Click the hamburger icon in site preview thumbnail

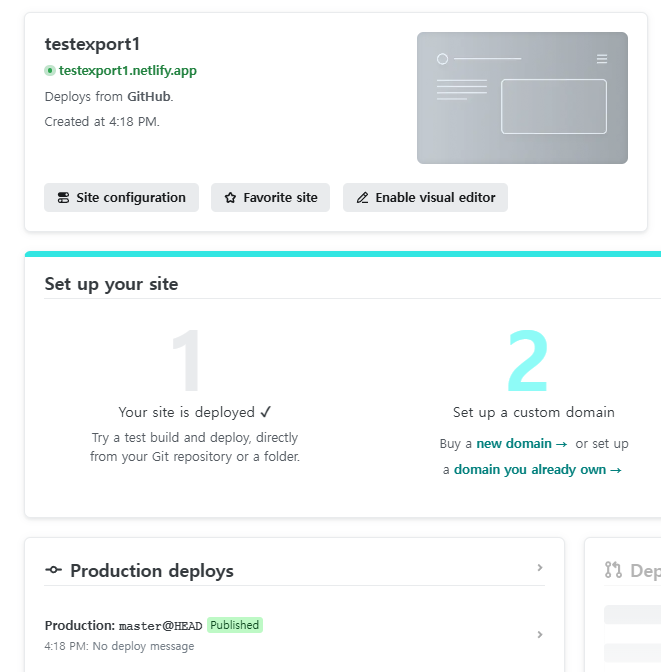pyautogui.click(x=602, y=59)
